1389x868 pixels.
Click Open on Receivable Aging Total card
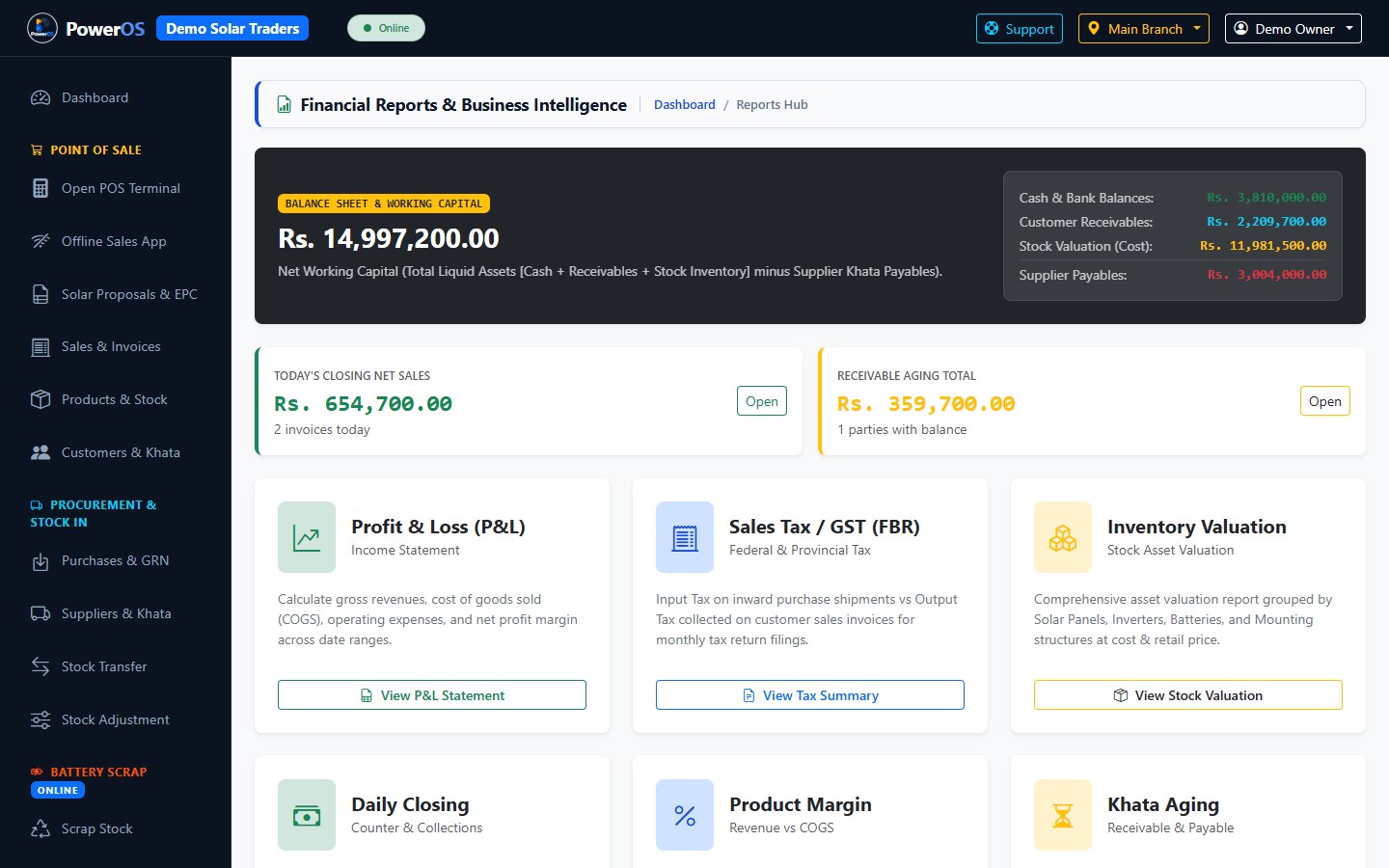[1325, 401]
